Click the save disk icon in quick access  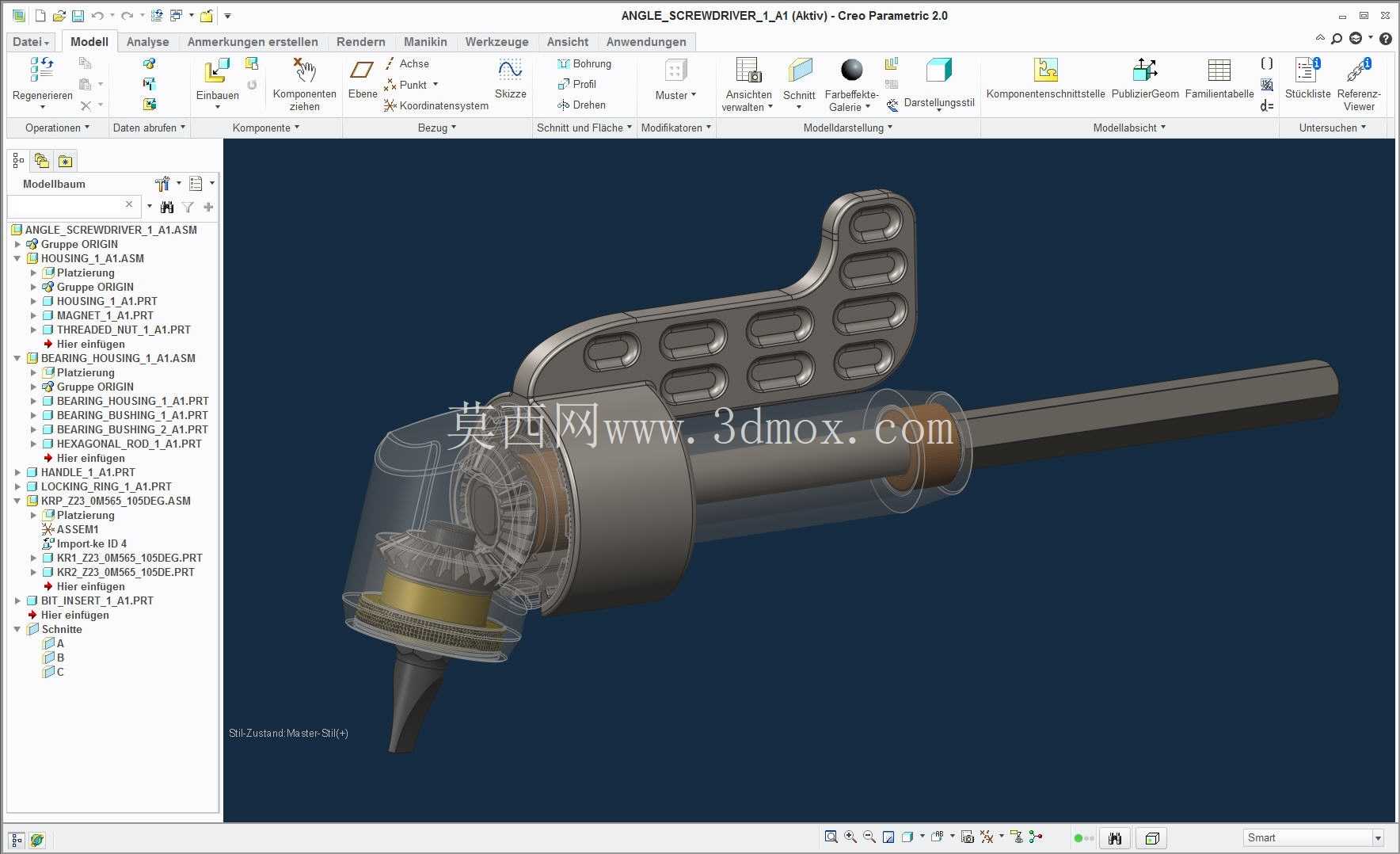pyautogui.click(x=78, y=16)
